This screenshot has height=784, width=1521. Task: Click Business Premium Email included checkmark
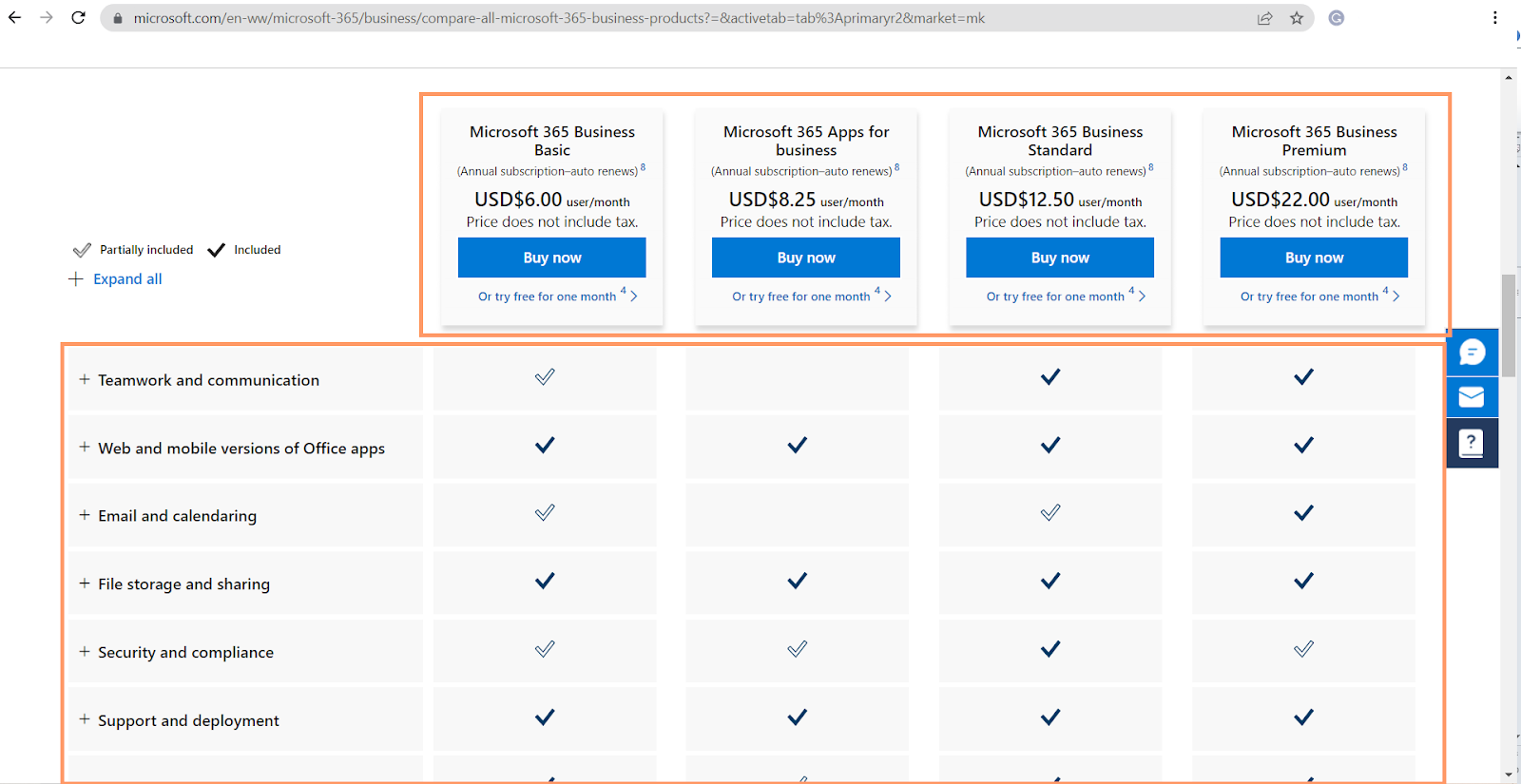tap(1304, 513)
